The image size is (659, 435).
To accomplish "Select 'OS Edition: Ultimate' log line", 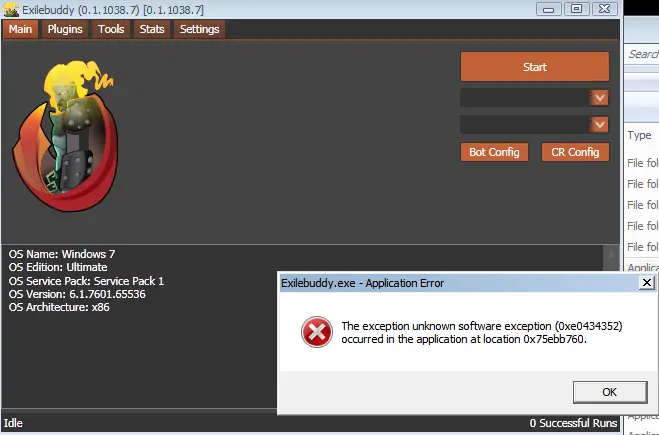I will click(58, 267).
